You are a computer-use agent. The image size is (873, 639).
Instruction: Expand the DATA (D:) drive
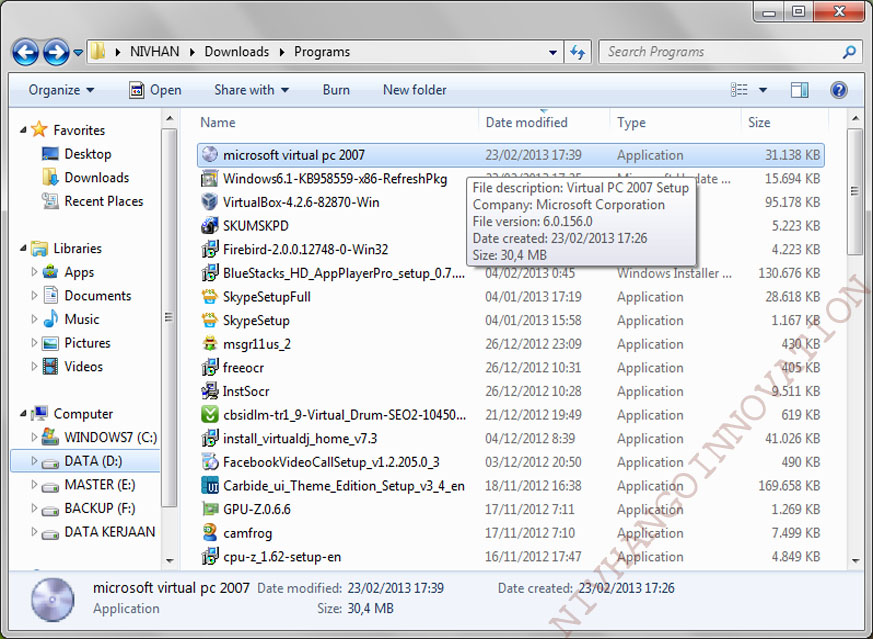[x=34, y=461]
